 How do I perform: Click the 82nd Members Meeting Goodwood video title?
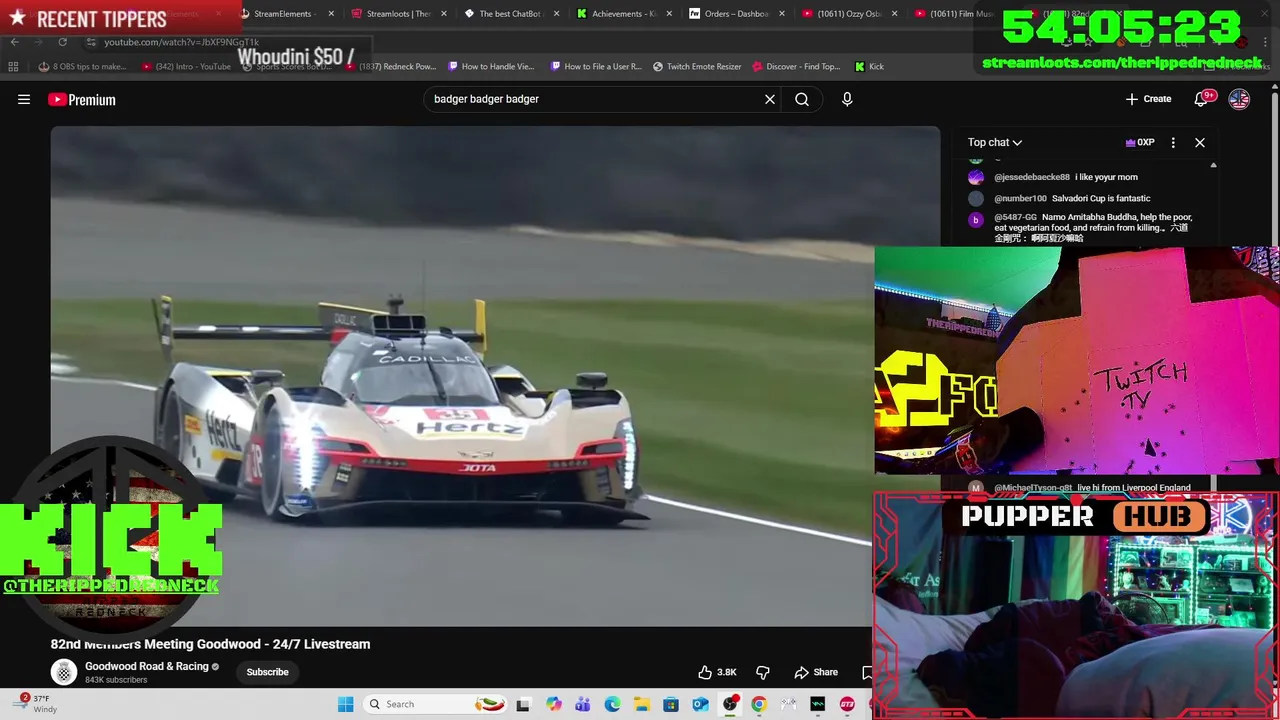tap(210, 644)
